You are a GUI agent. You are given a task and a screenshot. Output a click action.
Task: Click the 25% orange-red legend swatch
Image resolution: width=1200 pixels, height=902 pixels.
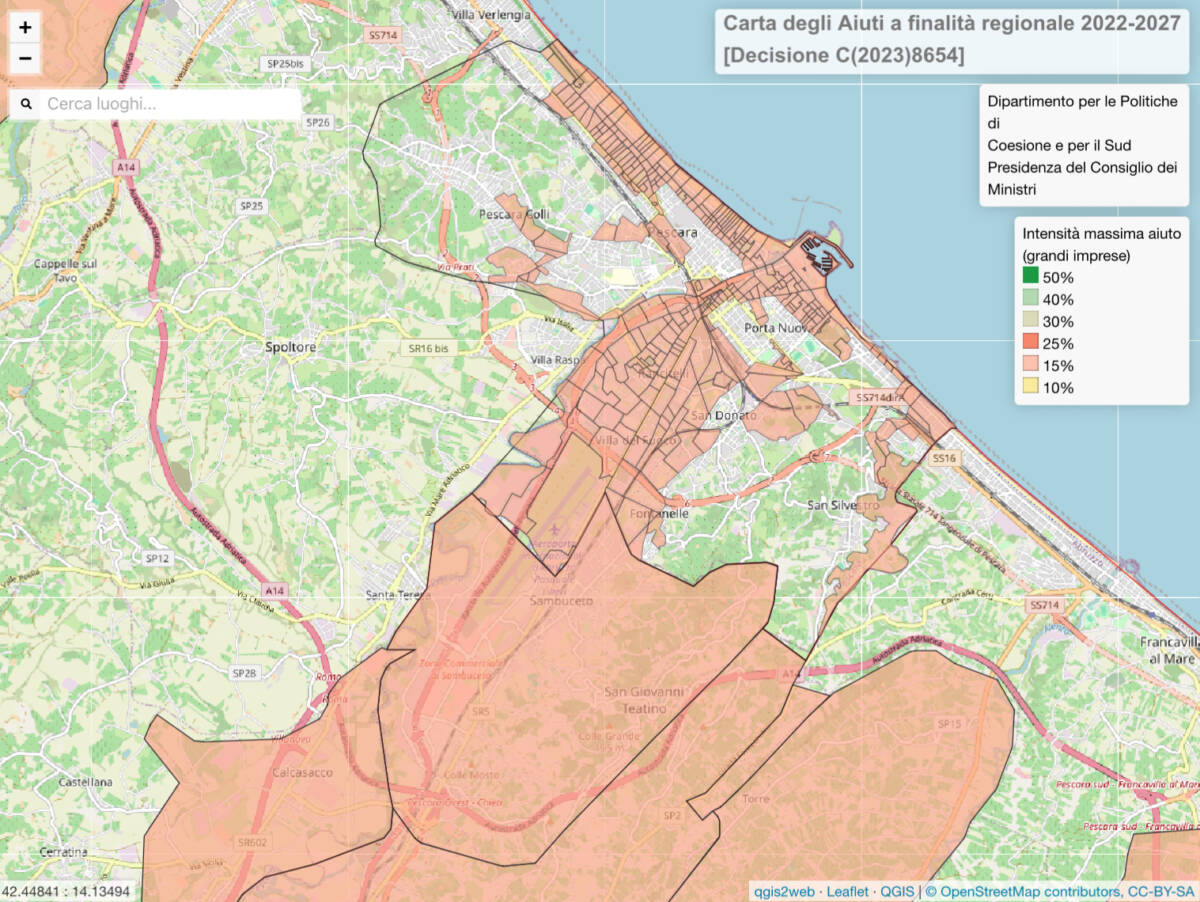point(1031,343)
